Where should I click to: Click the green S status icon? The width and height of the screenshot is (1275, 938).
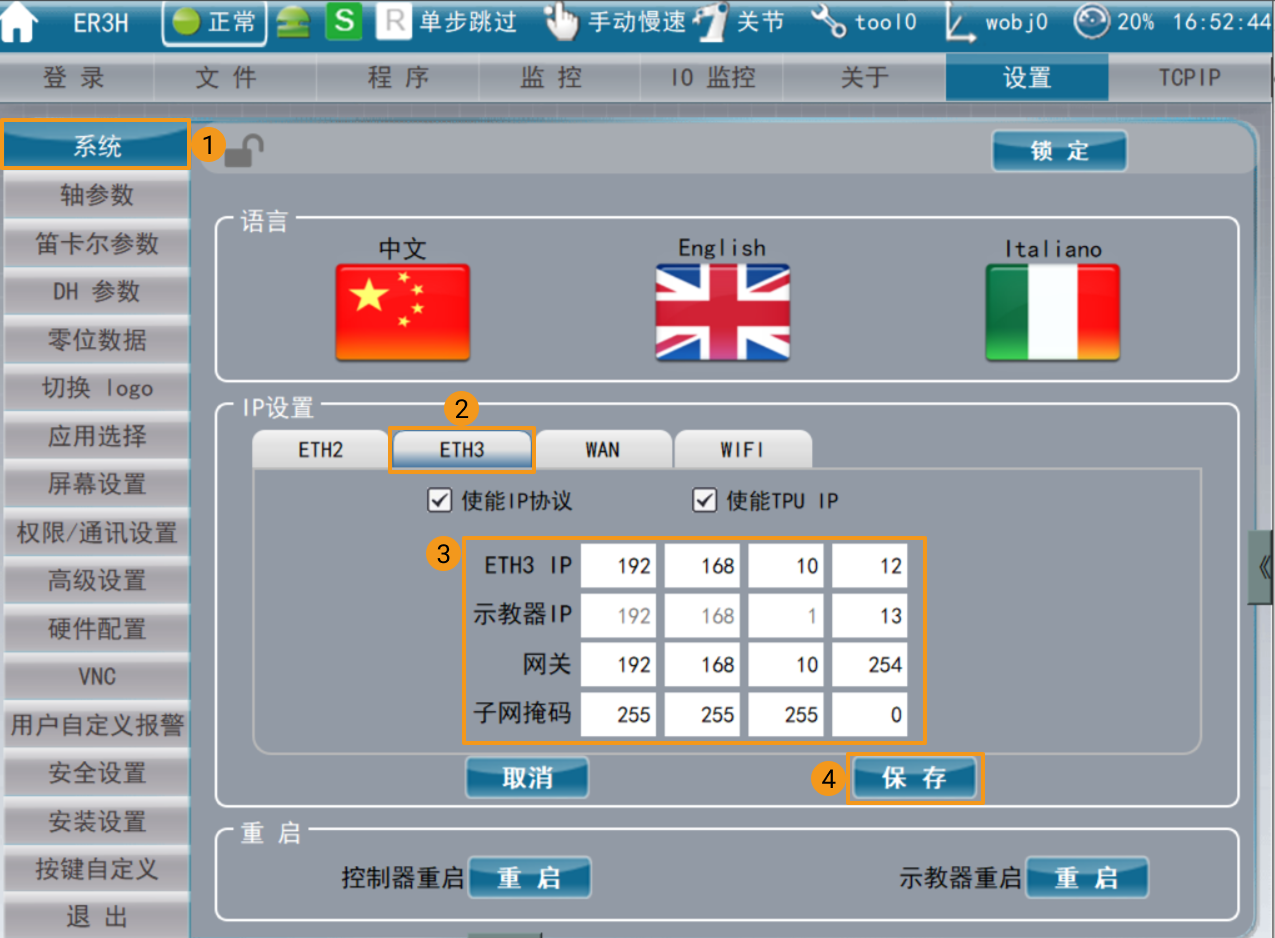coord(343,23)
